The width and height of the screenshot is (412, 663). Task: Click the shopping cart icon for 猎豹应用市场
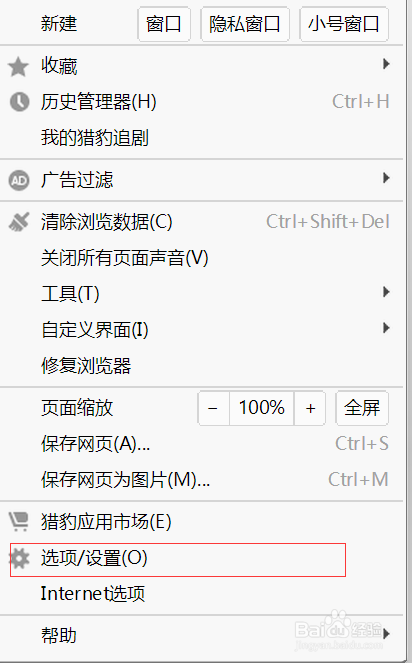[19, 521]
